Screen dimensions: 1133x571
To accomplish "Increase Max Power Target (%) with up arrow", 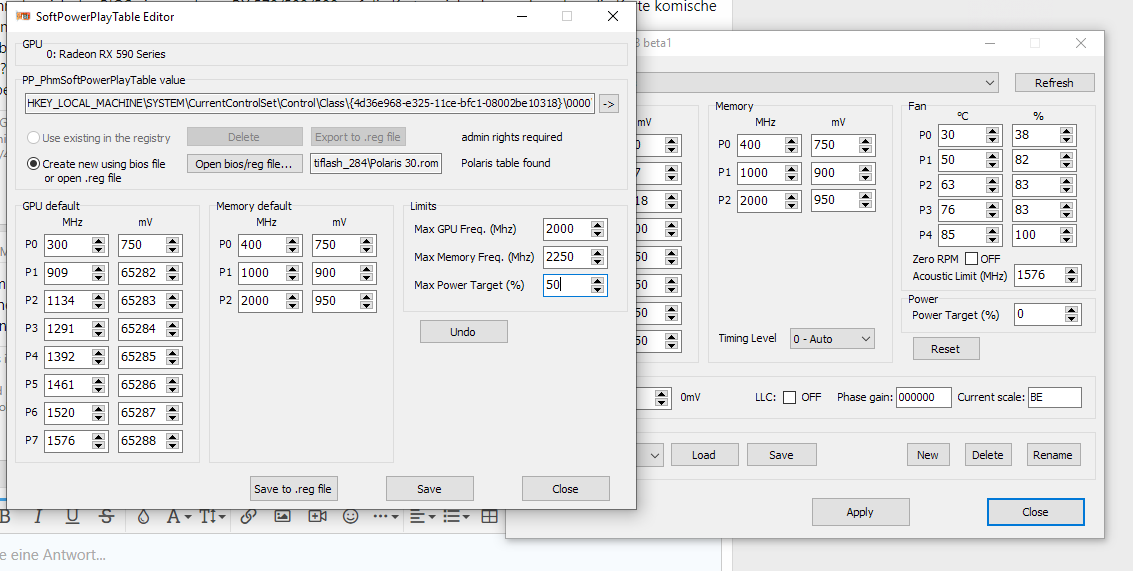I will click(x=597, y=281).
